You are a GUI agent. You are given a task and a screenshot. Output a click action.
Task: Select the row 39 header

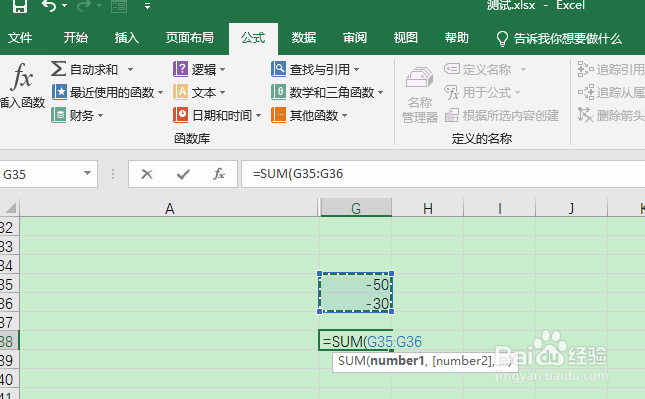[x=8, y=360]
